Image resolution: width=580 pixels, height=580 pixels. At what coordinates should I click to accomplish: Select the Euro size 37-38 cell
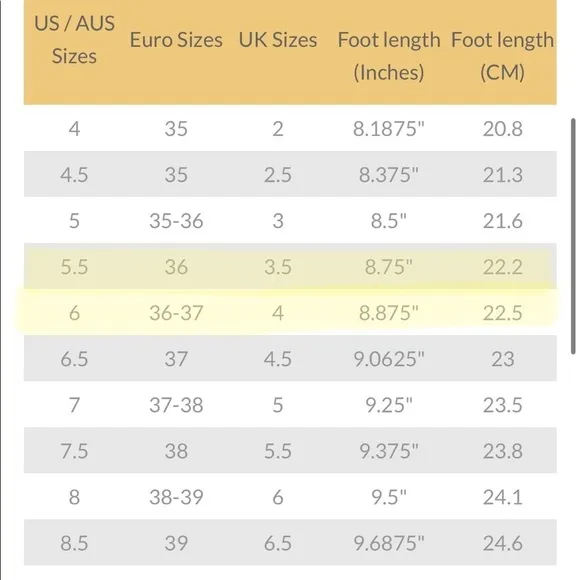coord(176,405)
